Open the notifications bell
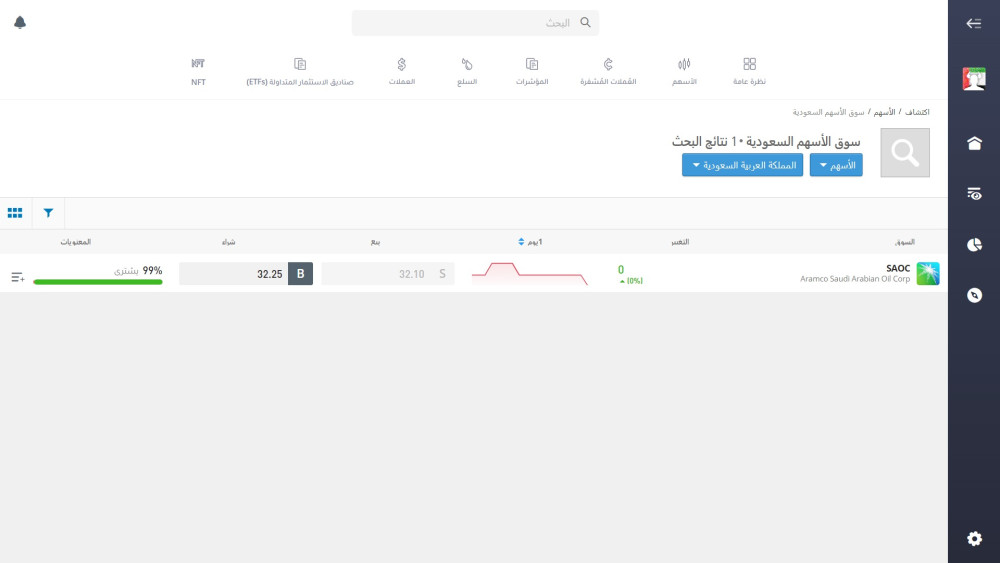 tap(20, 22)
